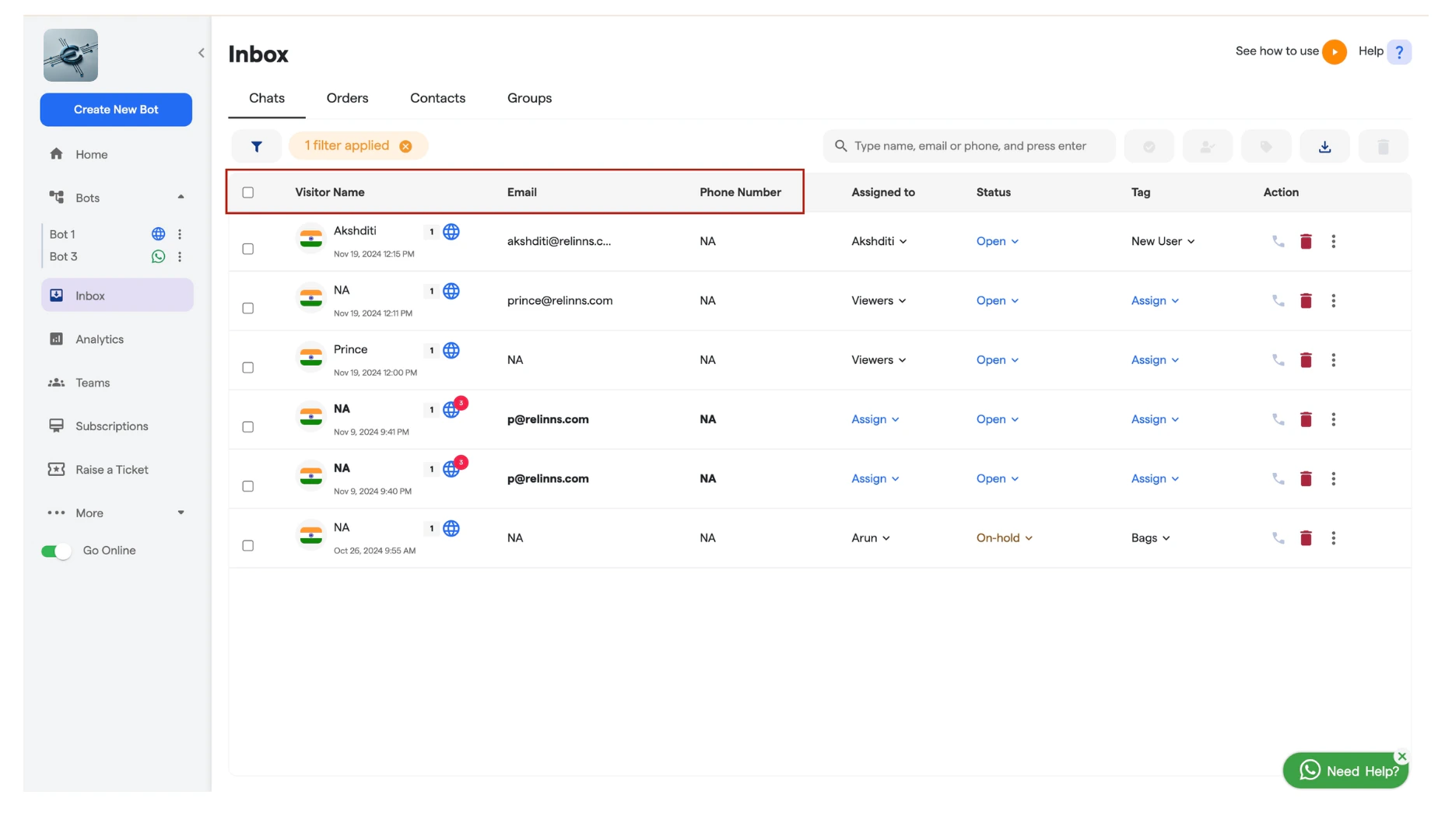Click the bulk tag icon in the toolbar
1452x840 pixels.
1266,146
